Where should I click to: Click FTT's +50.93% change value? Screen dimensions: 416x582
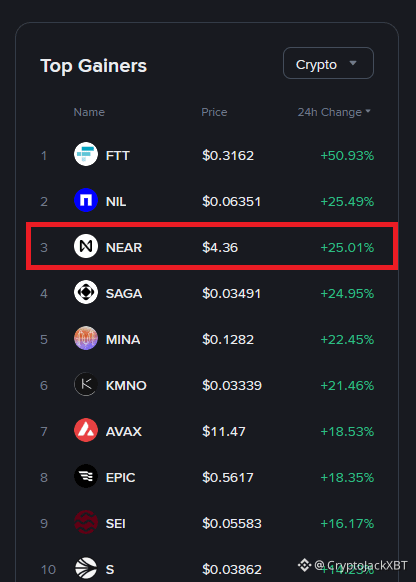347,156
